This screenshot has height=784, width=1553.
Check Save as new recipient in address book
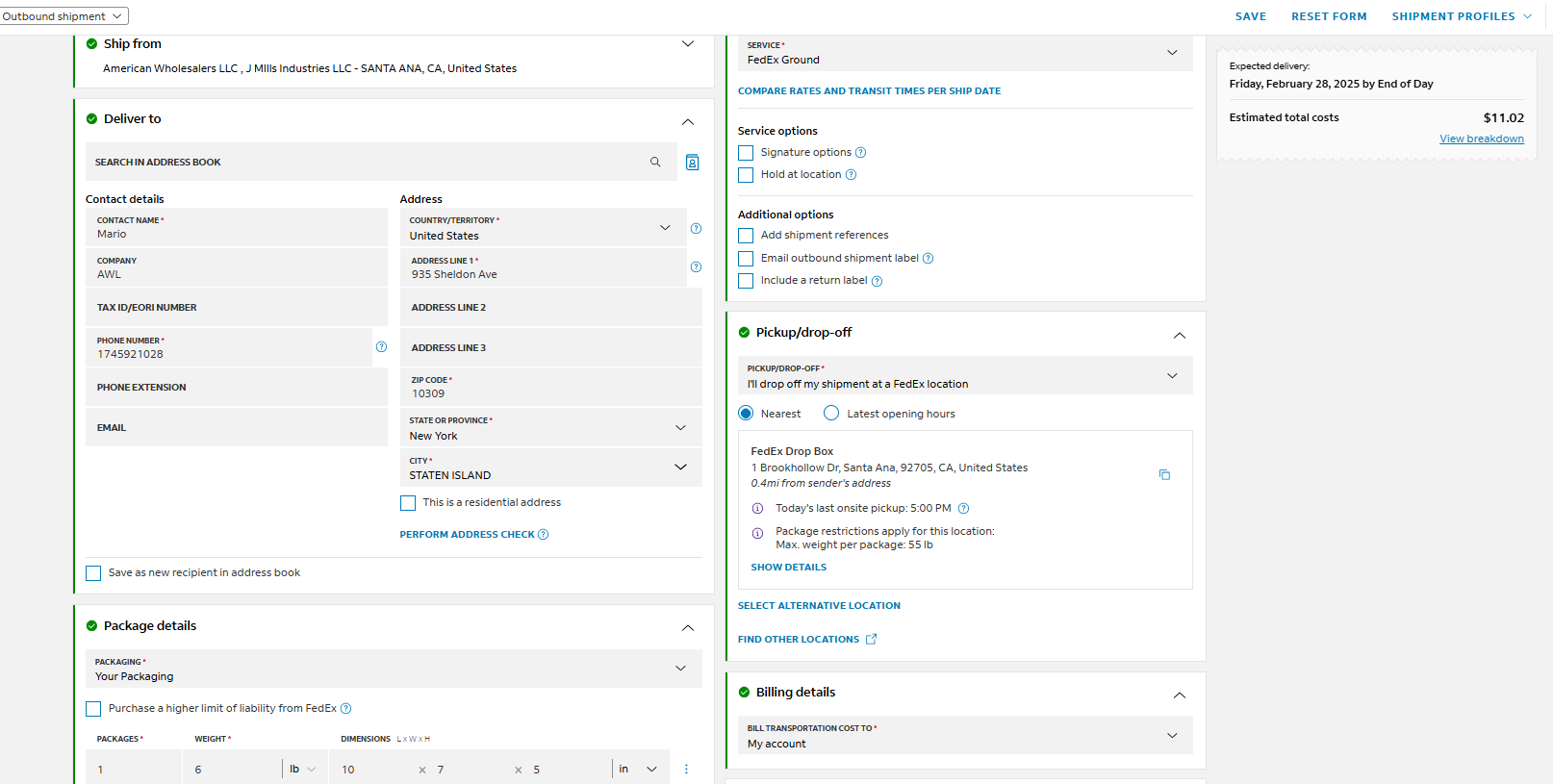click(x=93, y=573)
